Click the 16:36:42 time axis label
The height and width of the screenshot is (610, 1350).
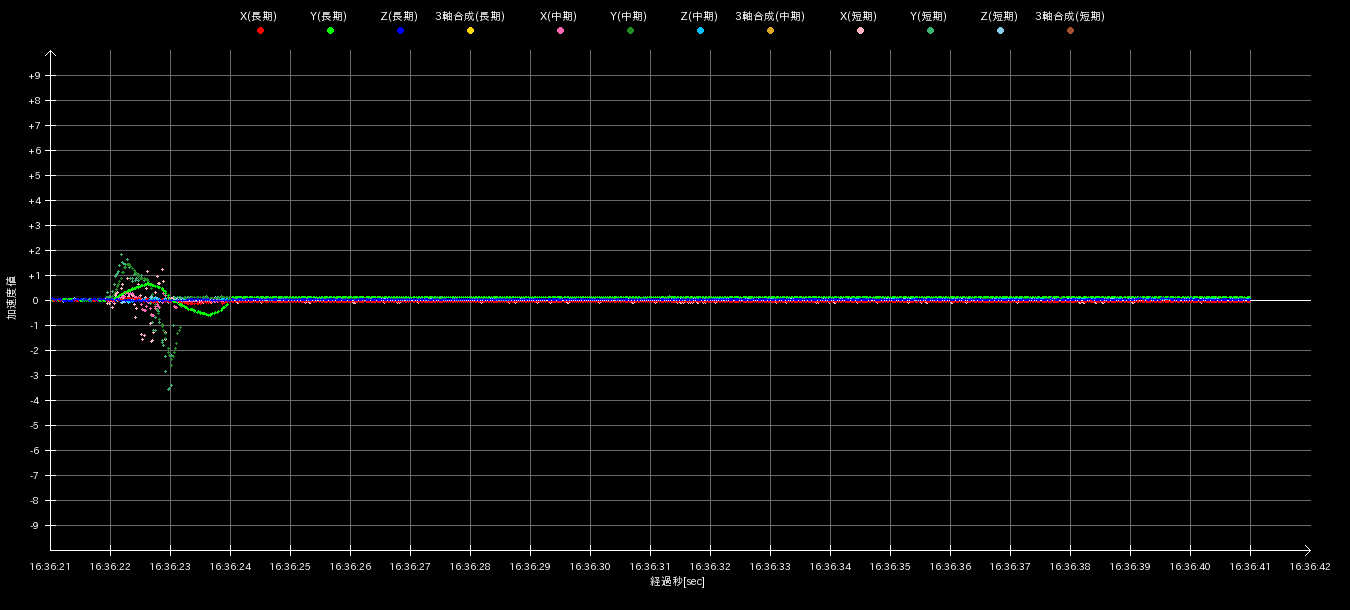pyautogui.click(x=1310, y=566)
